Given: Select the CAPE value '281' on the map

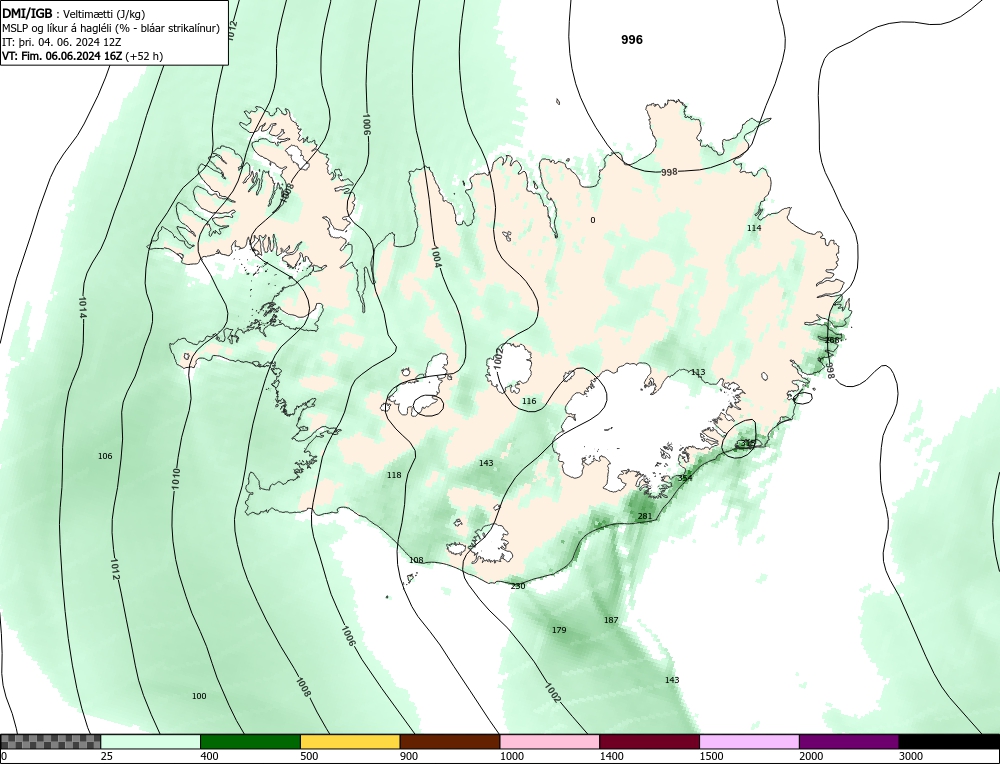Looking at the screenshot, I should pos(645,516).
